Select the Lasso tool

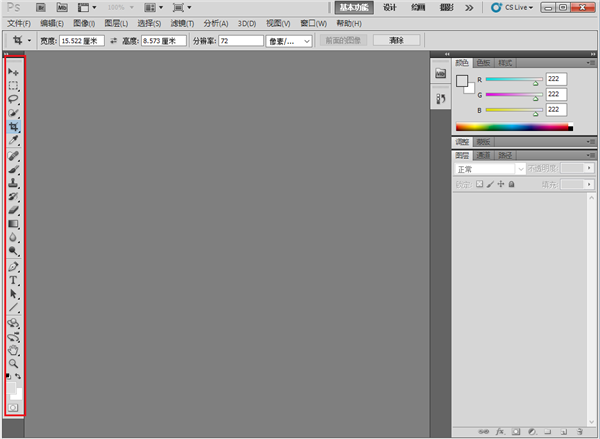(14, 100)
